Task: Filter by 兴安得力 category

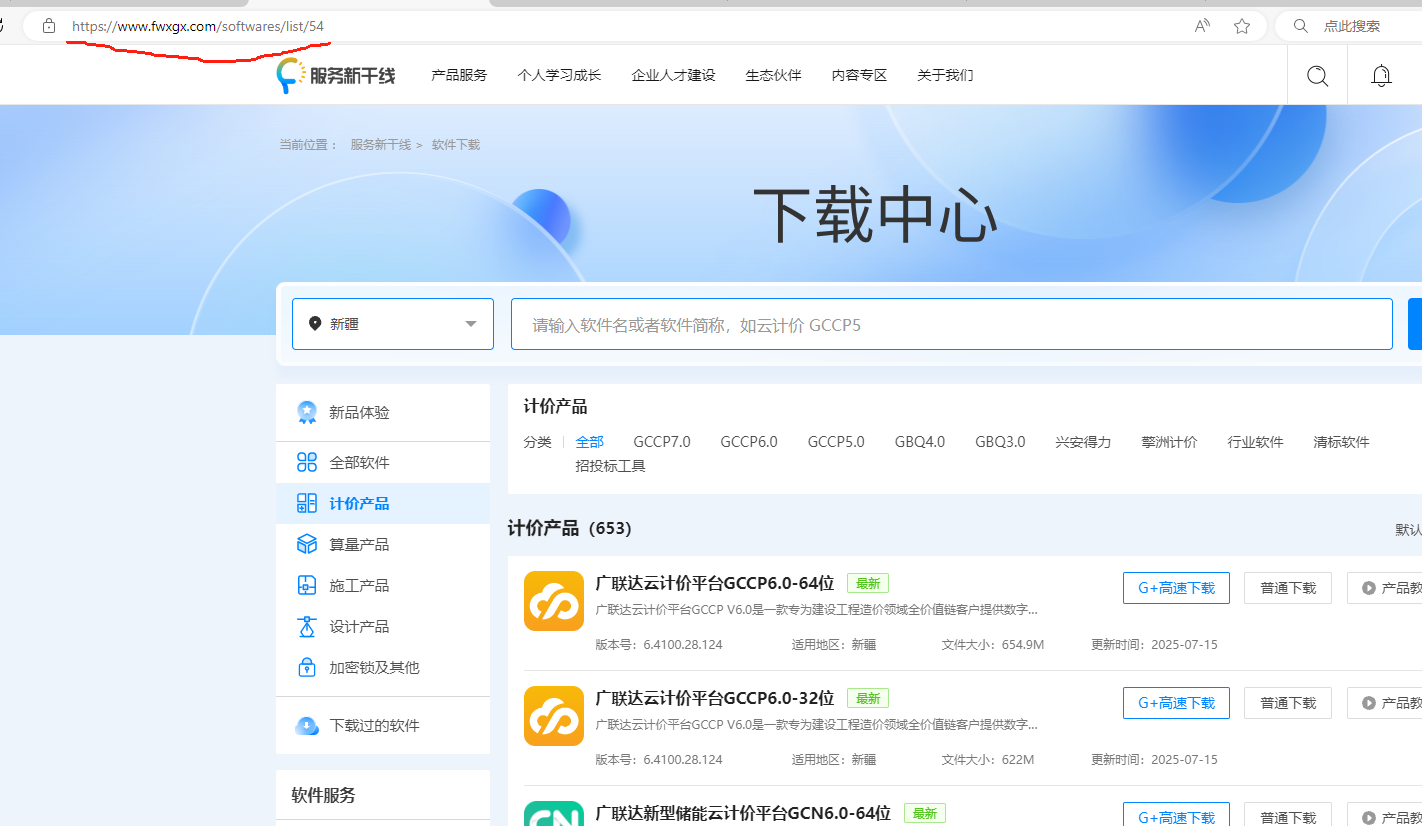Action: [1083, 442]
